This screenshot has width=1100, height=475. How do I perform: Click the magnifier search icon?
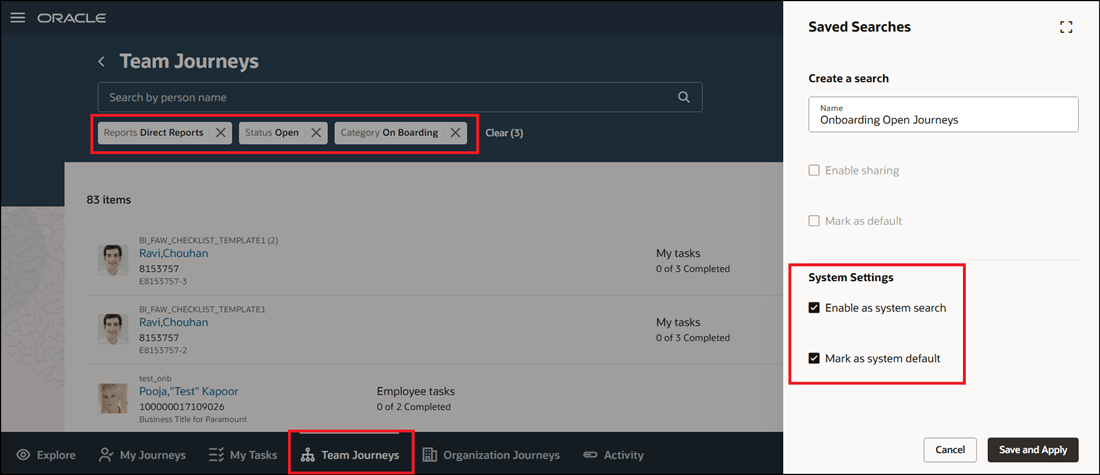tap(684, 98)
